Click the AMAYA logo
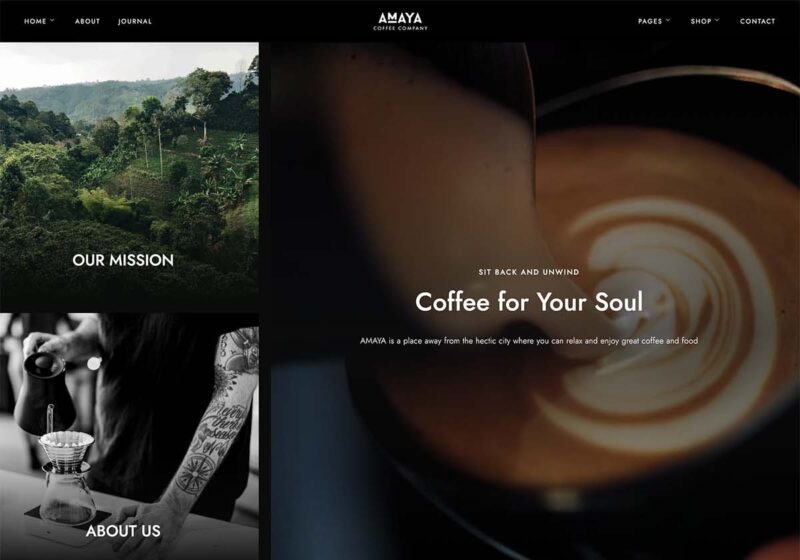The image size is (800, 560). 401,18
